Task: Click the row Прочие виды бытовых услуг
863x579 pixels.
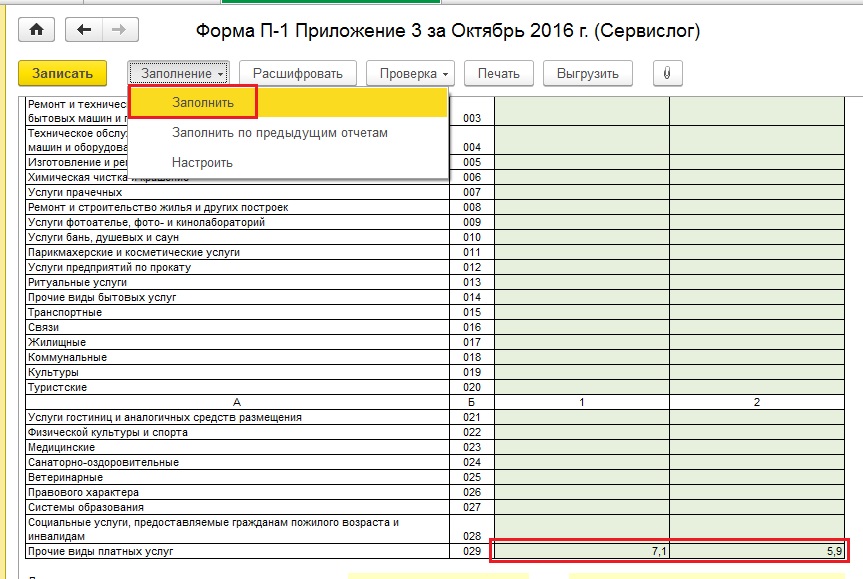Action: click(237, 297)
